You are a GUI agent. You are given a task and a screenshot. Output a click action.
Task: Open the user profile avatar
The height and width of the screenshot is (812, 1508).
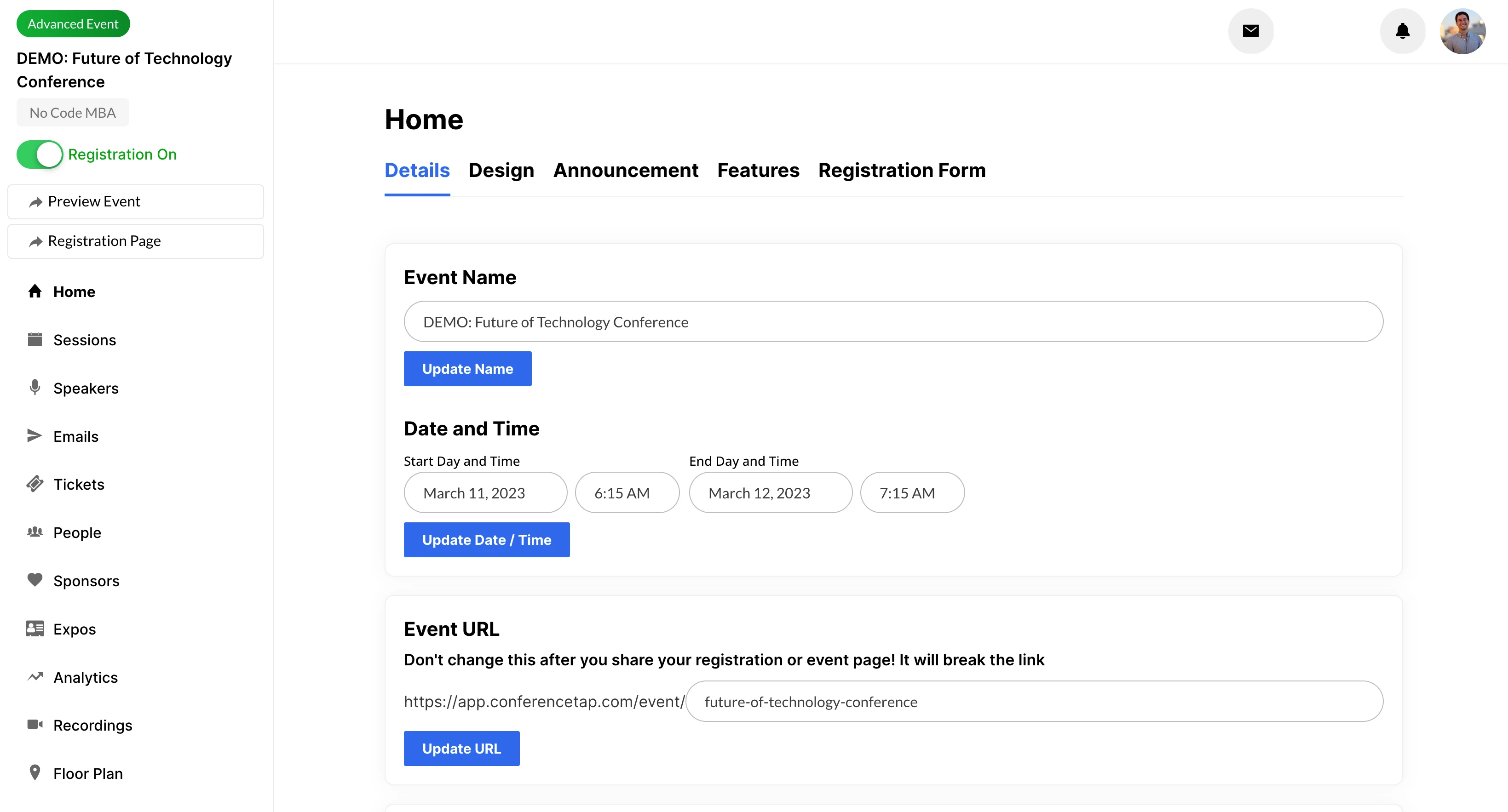1462,31
